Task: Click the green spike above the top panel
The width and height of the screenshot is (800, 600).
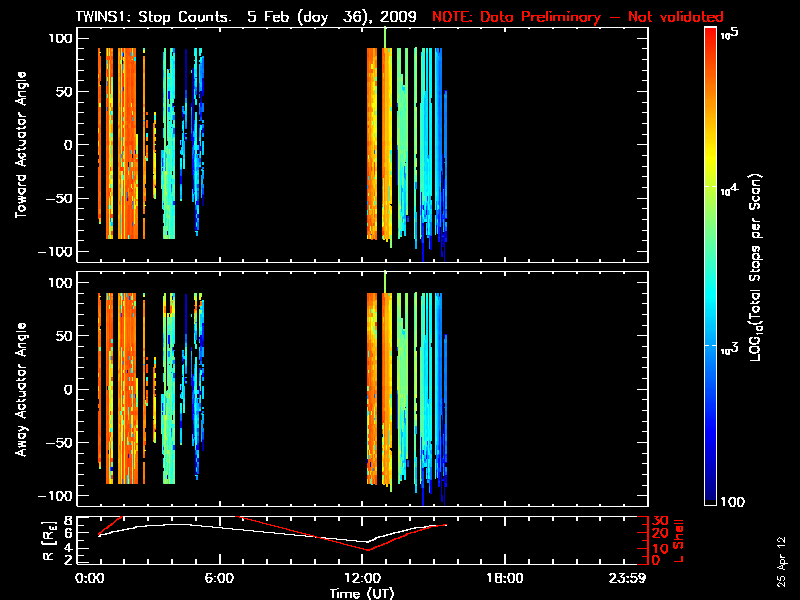Action: (x=385, y=35)
